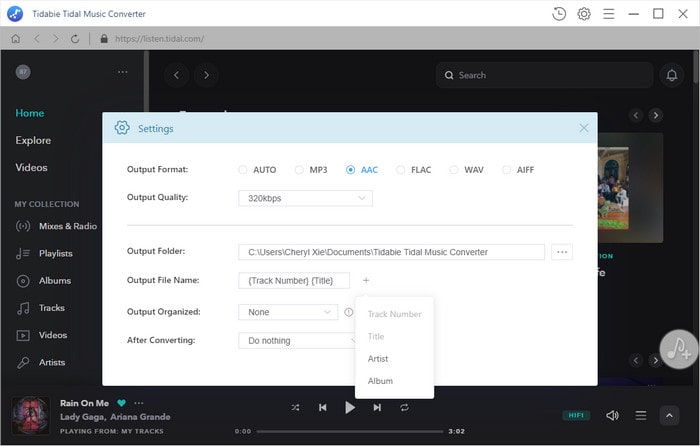The height and width of the screenshot is (446, 700).
Task: Open the conversion history clock icon
Action: [x=558, y=14]
